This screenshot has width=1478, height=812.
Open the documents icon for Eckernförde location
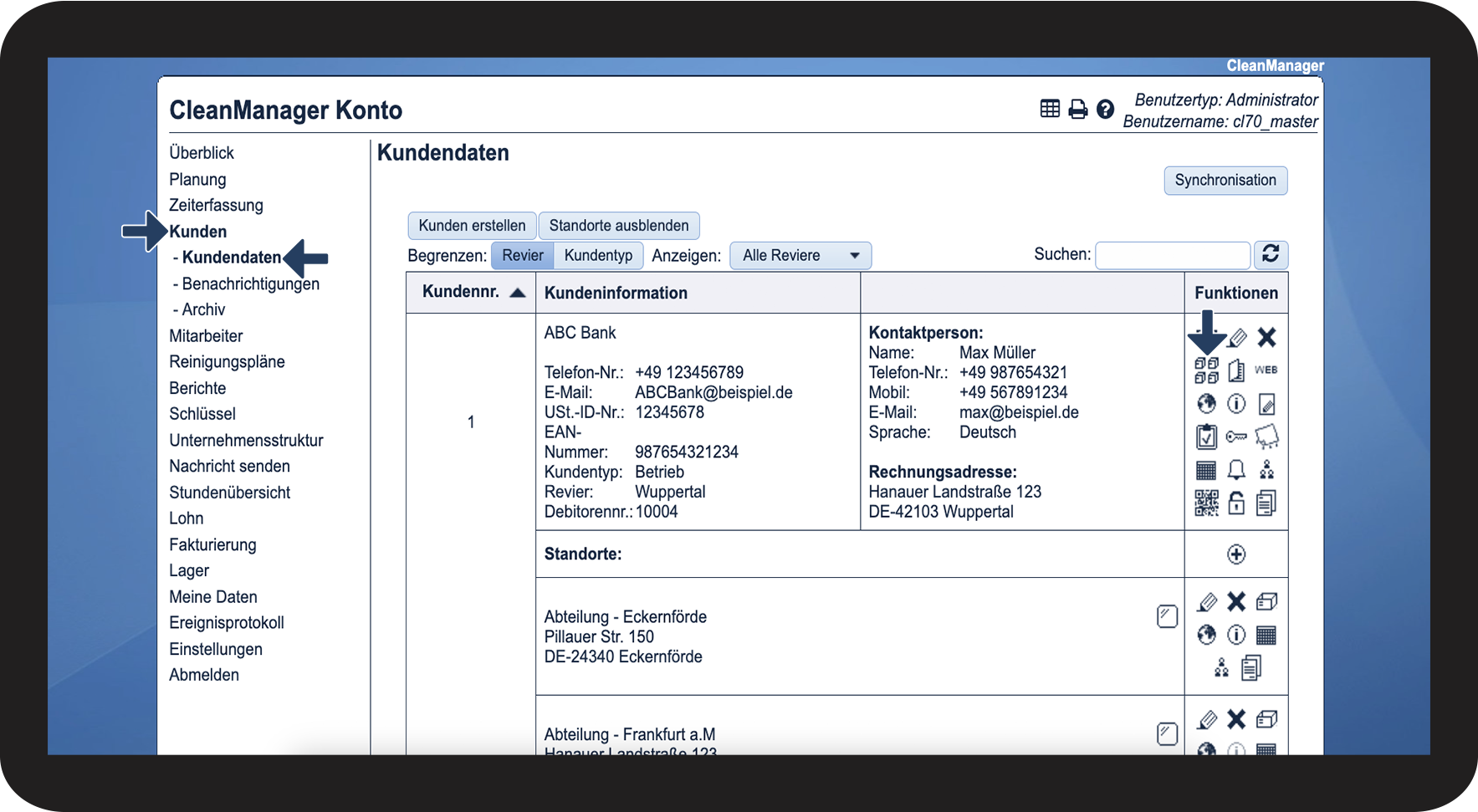(x=1251, y=667)
